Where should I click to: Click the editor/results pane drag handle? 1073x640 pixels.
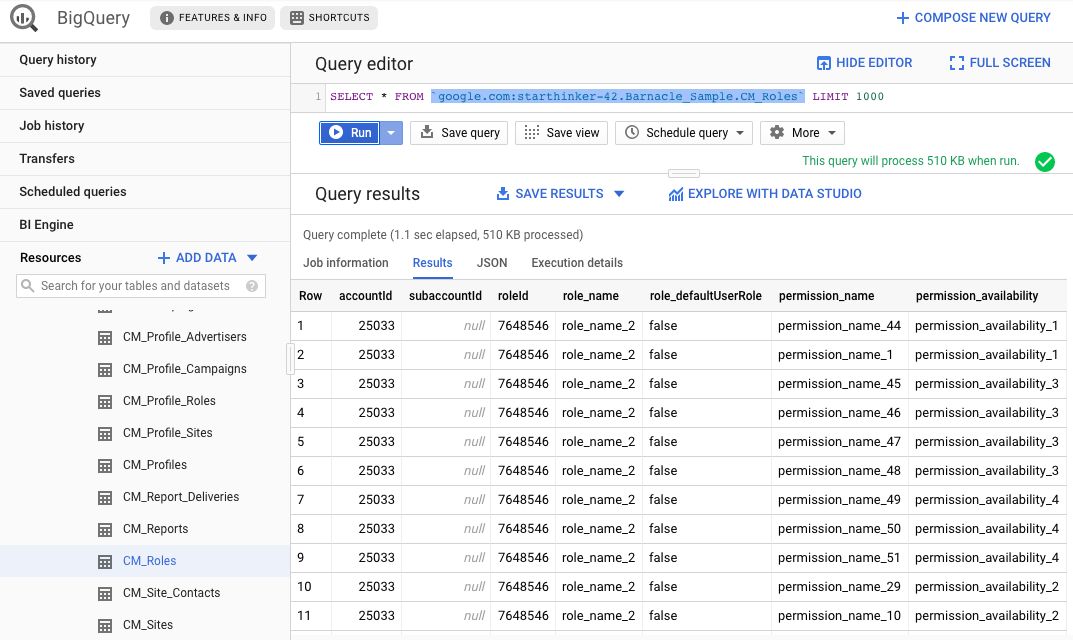(x=684, y=173)
